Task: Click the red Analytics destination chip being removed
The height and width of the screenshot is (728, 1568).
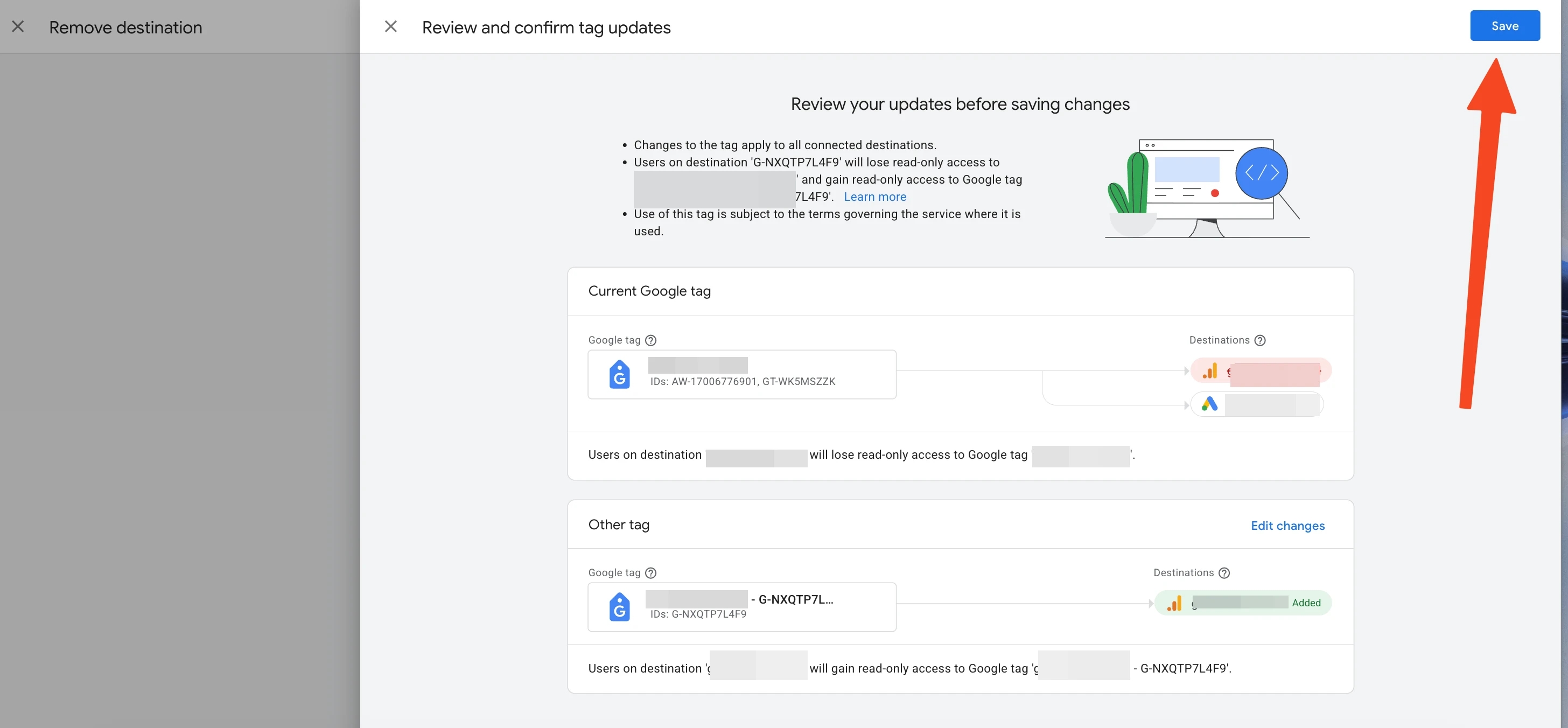Action: click(x=1261, y=370)
